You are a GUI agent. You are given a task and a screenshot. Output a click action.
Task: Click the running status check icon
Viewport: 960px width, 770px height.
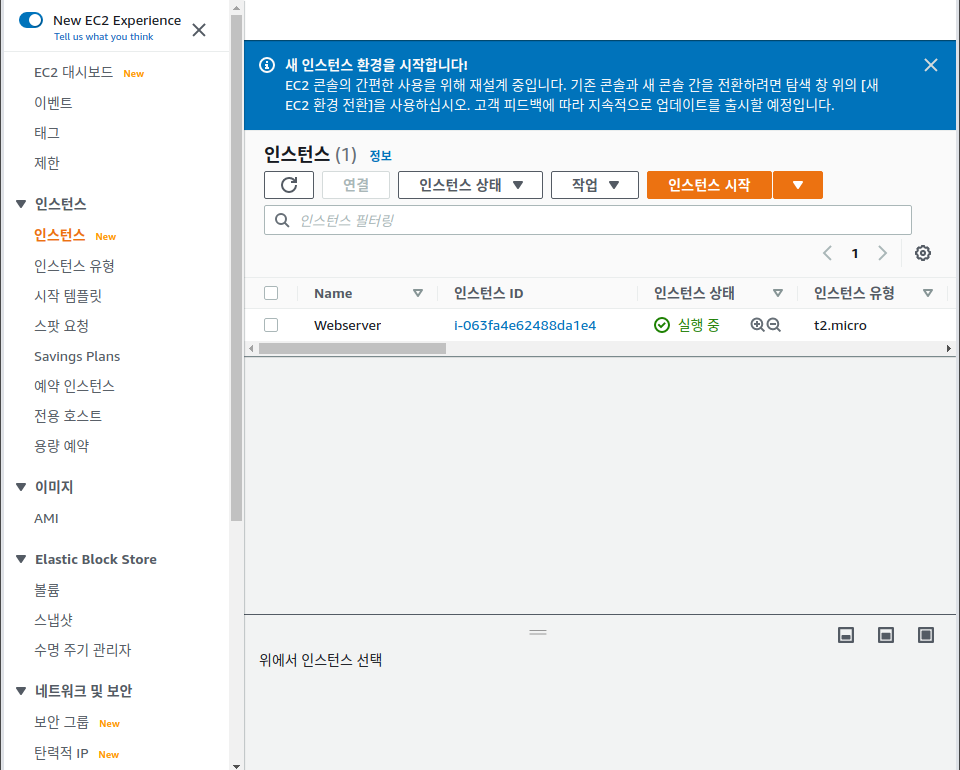click(662, 325)
